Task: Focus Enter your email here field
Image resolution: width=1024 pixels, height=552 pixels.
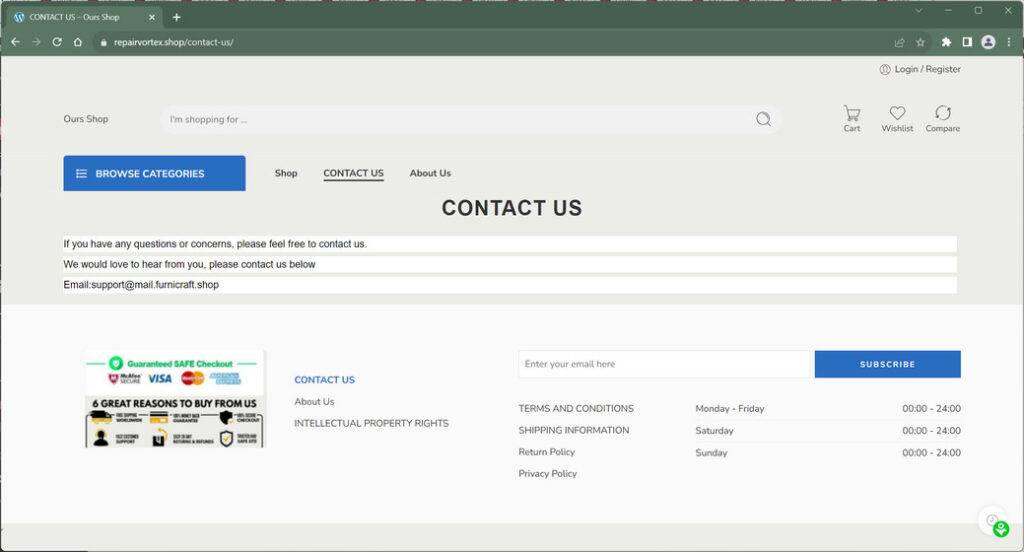Action: click(x=664, y=364)
